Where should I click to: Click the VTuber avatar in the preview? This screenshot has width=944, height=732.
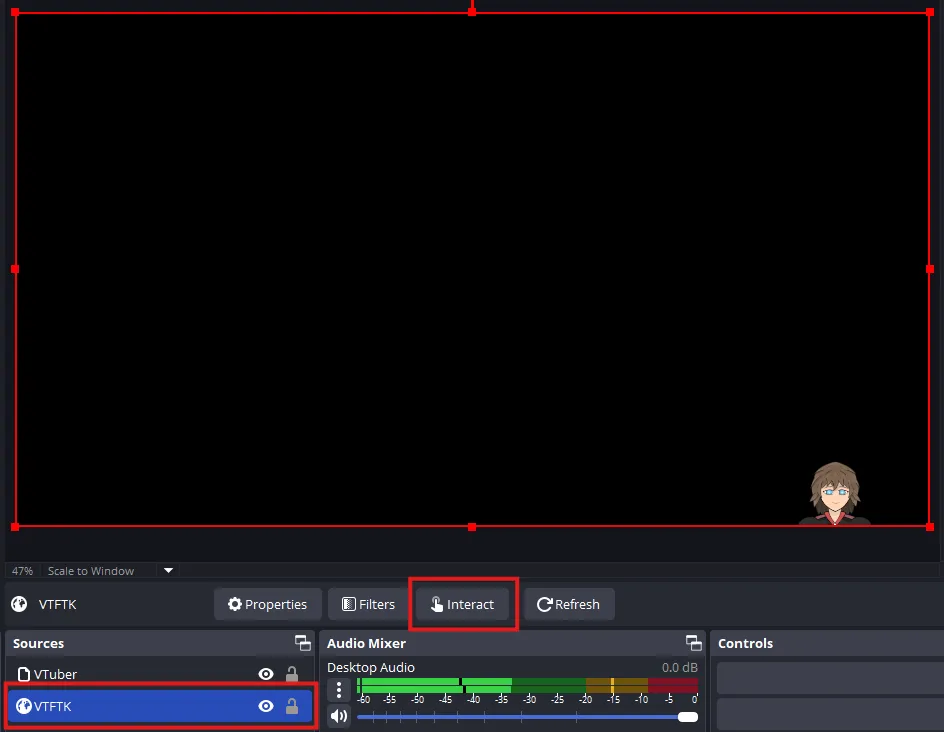click(x=834, y=494)
